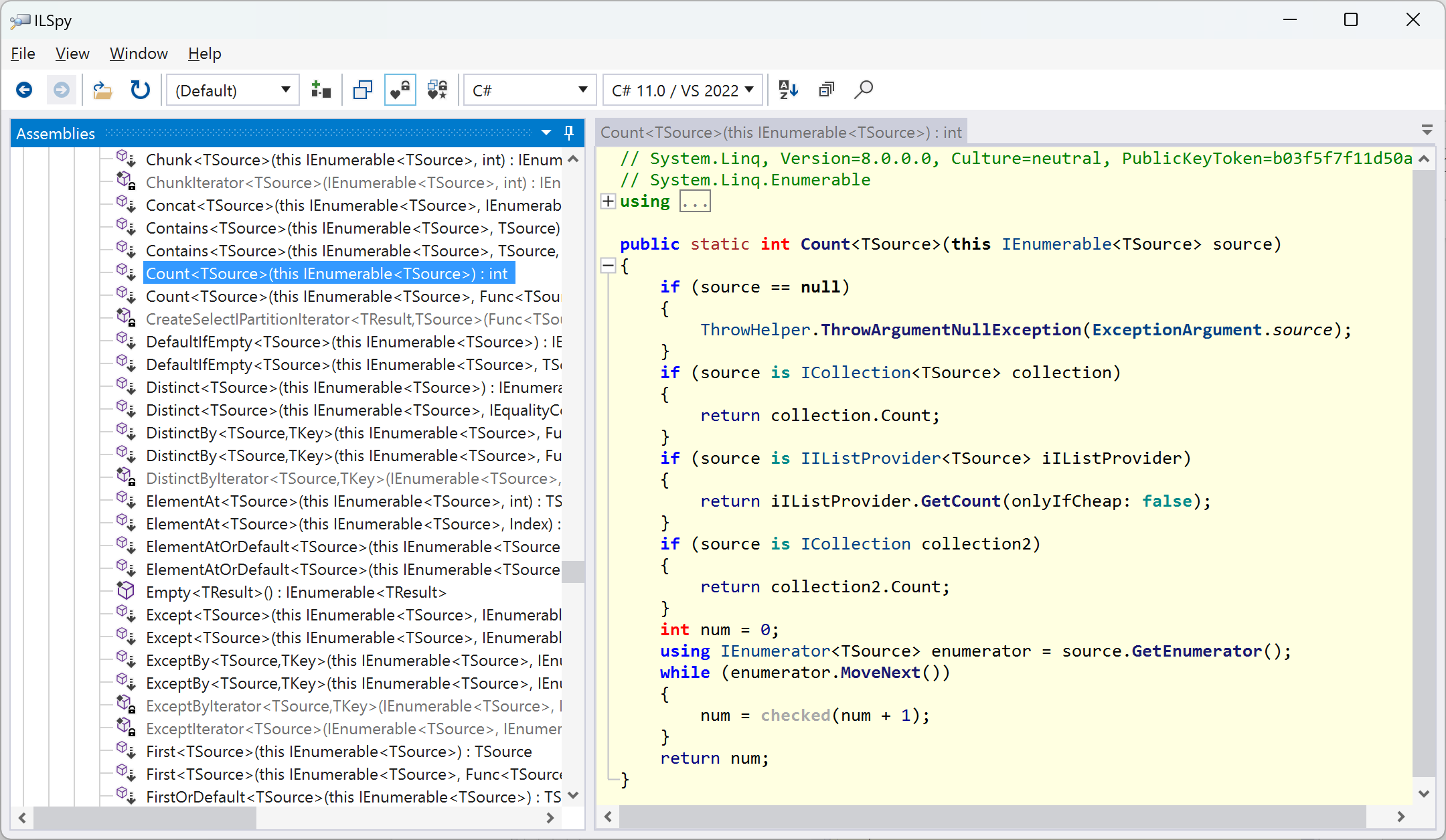The height and width of the screenshot is (840, 1446).
Task: Follow the GetEnumerator method link
Action: [x=1196, y=651]
